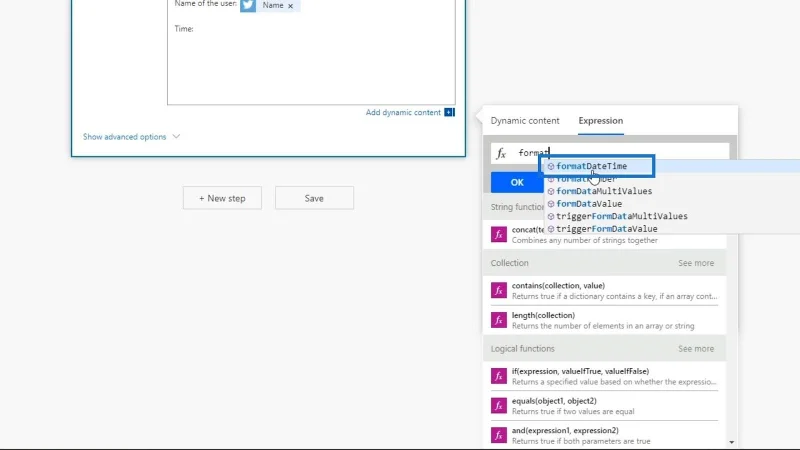The height and width of the screenshot is (450, 800).
Task: Click the fx icon beside if function
Action: pos(498,376)
